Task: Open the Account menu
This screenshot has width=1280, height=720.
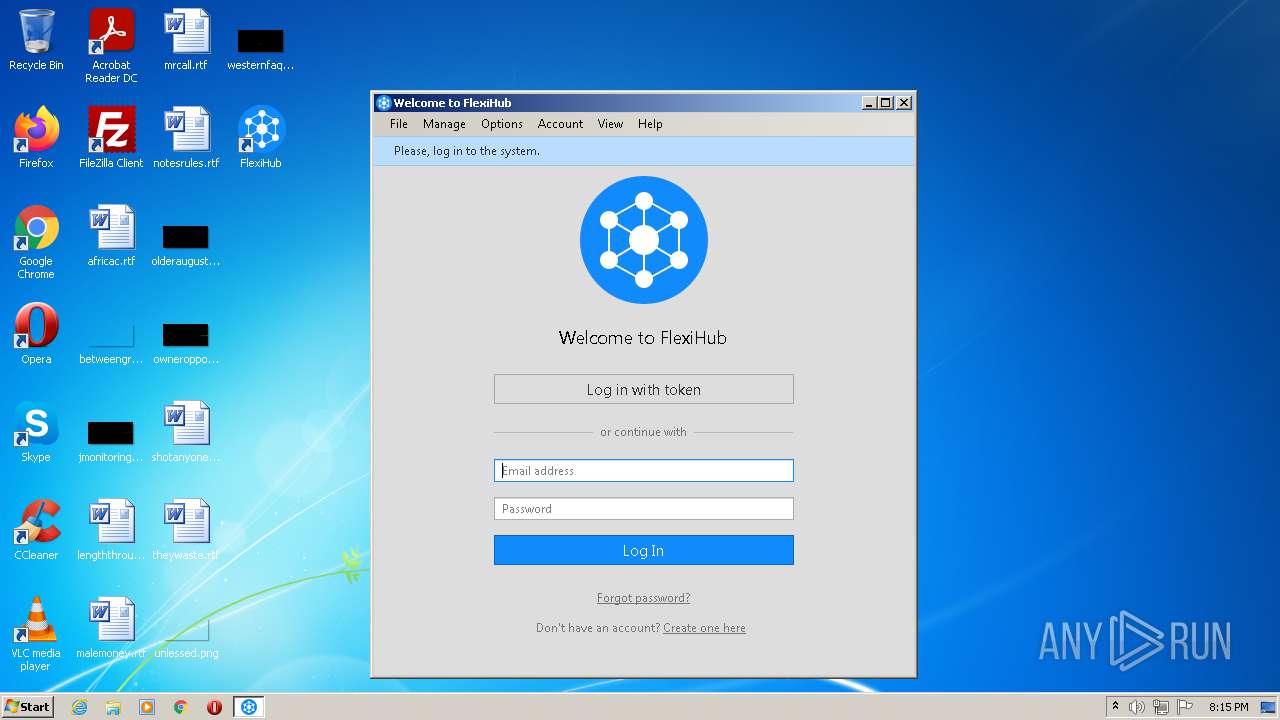Action: [560, 124]
